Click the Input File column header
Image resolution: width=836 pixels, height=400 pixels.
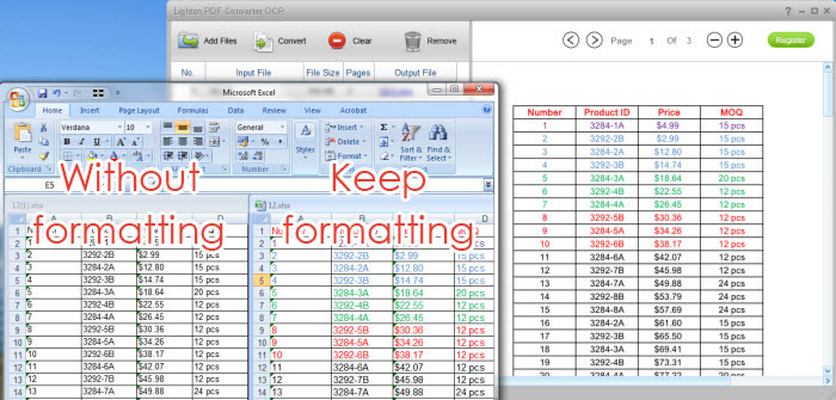click(x=254, y=73)
